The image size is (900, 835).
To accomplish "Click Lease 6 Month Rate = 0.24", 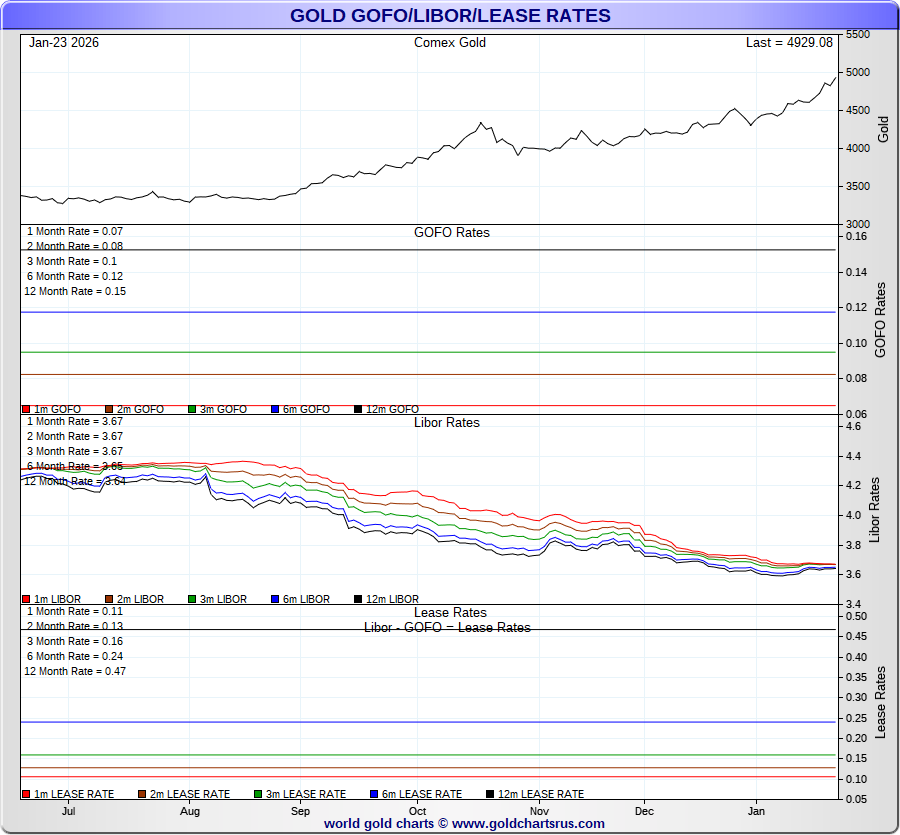I will click(x=75, y=656).
